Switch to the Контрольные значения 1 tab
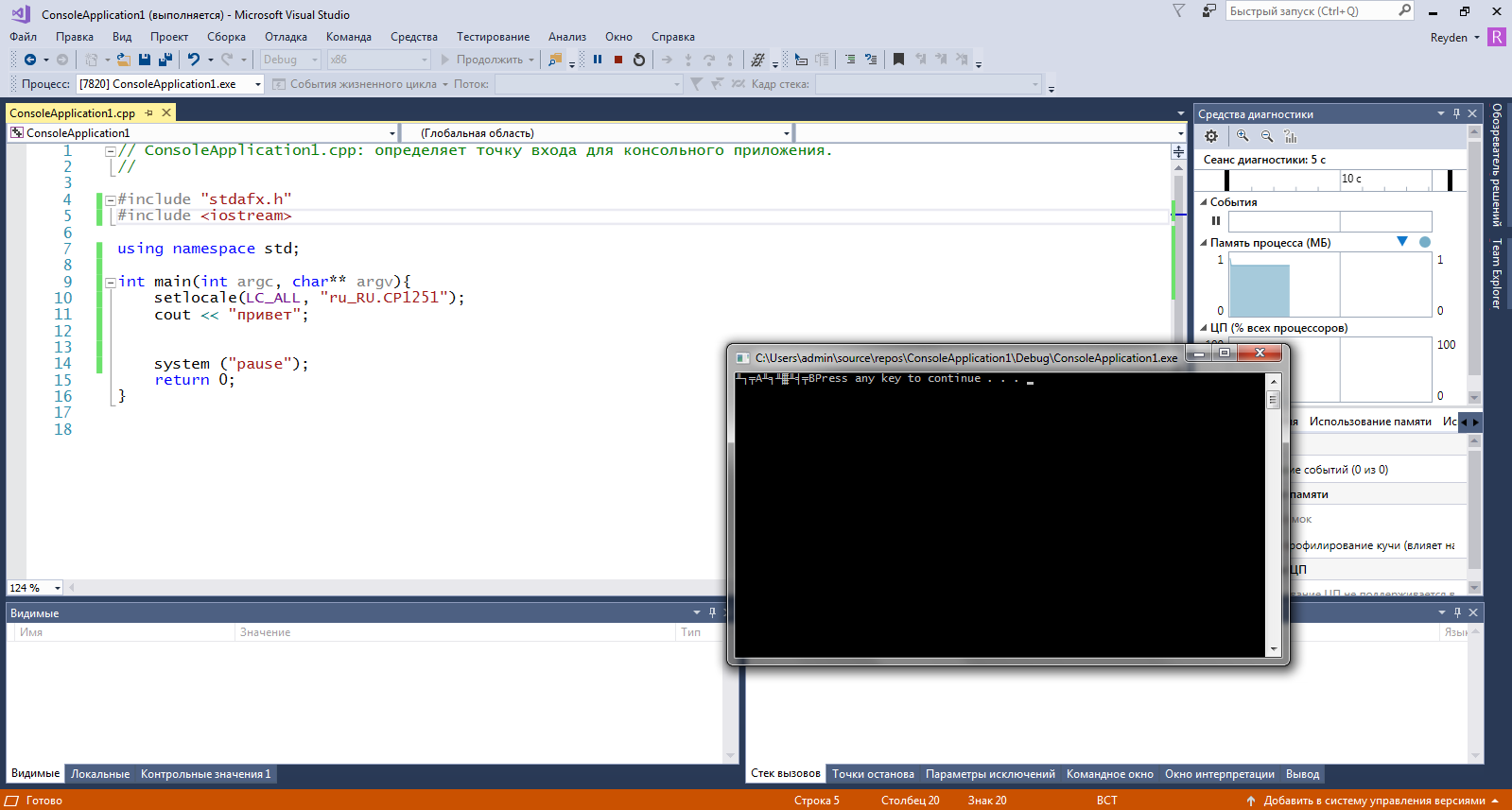1512x810 pixels. pos(206,774)
